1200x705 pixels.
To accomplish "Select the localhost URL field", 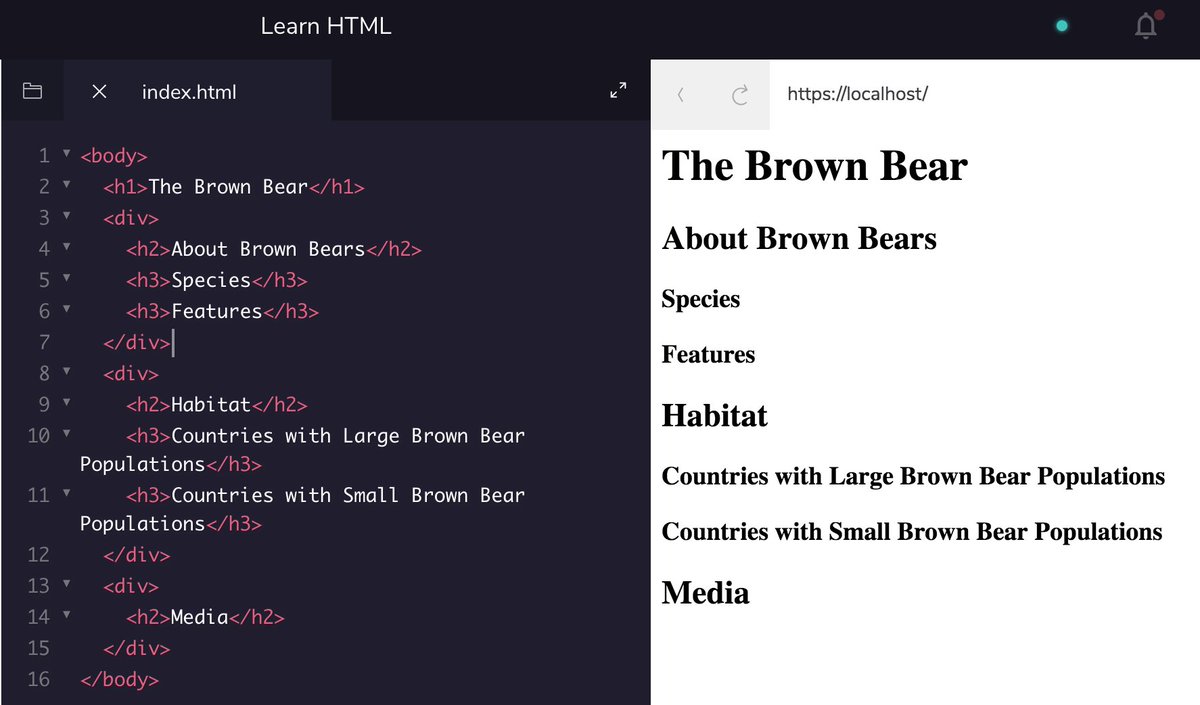I will click(x=857, y=93).
